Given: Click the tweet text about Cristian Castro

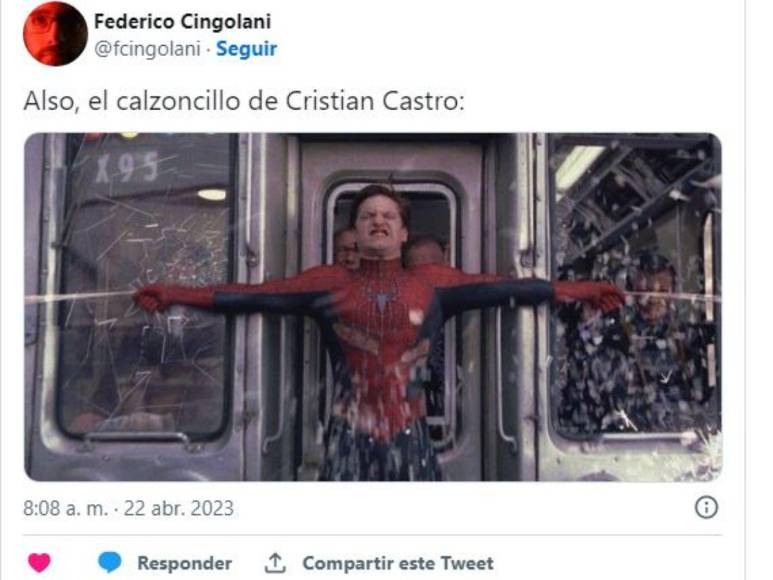Looking at the screenshot, I should click(x=244, y=102).
